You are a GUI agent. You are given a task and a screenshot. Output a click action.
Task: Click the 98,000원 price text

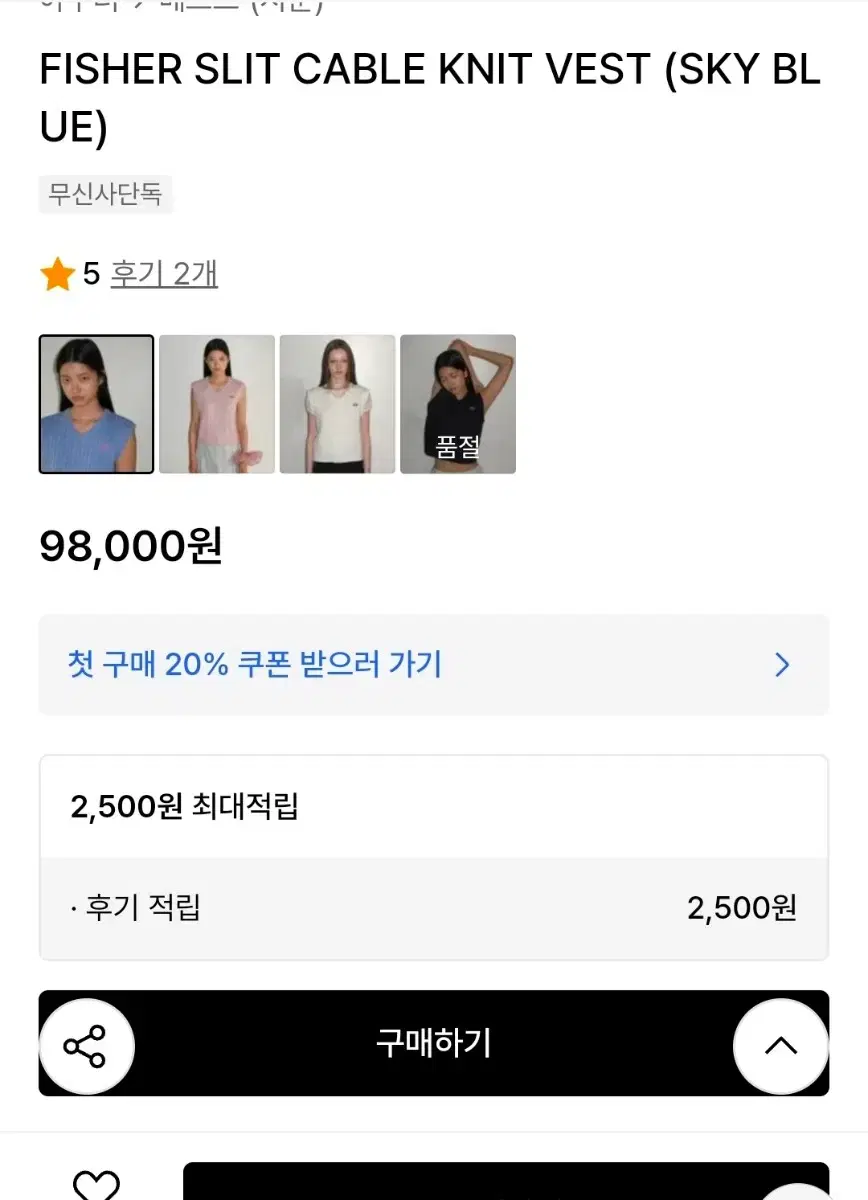click(131, 546)
